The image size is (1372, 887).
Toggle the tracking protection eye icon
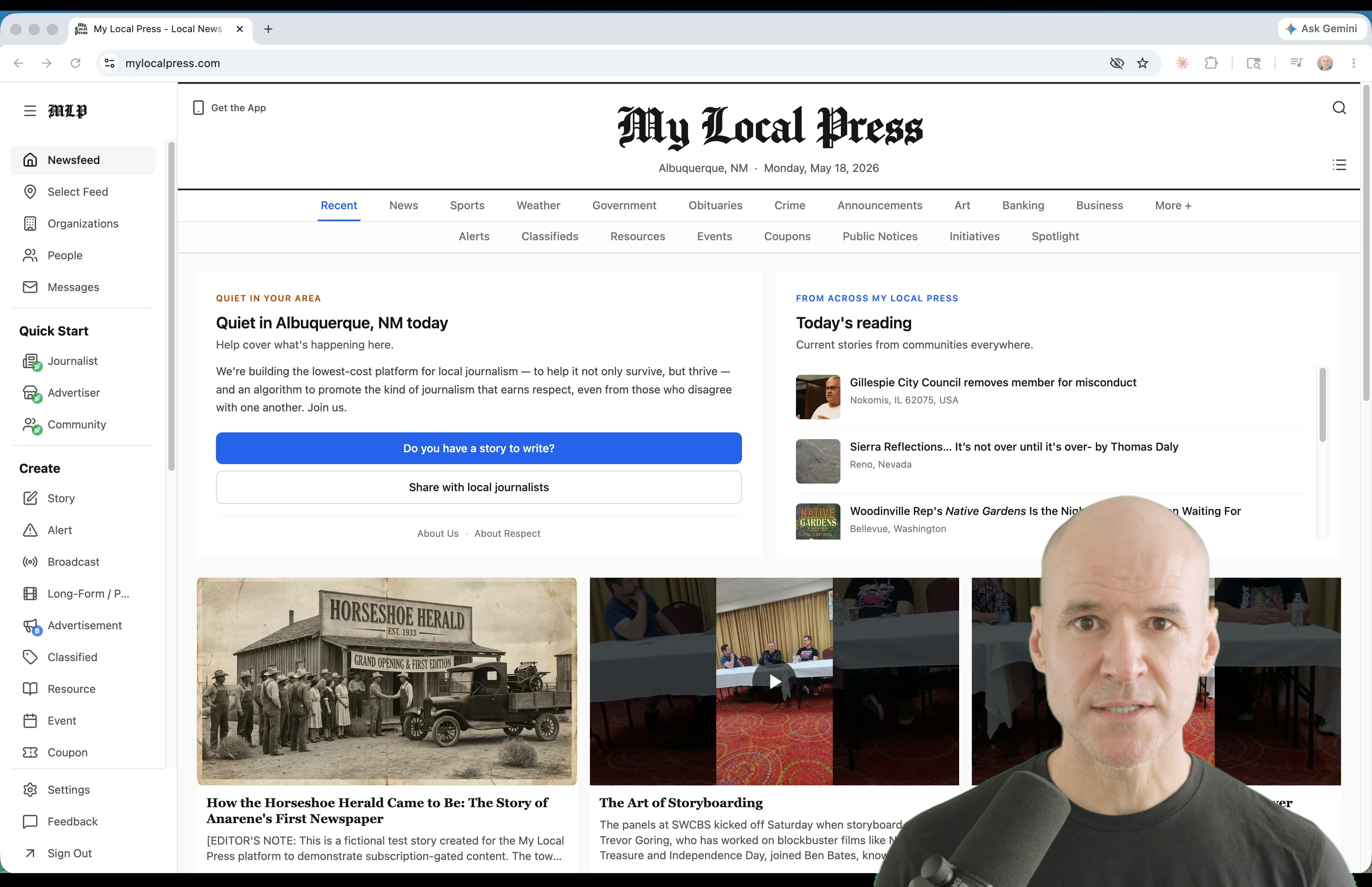pos(1117,64)
